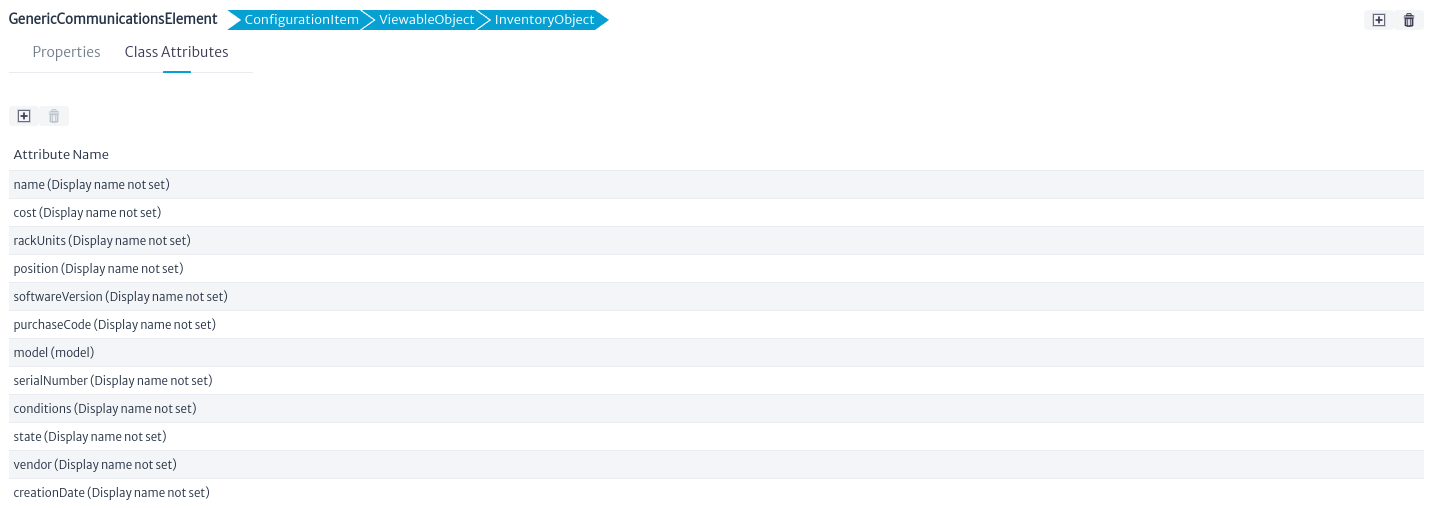Go to ViewableObject in the breadcrumb

tap(426, 20)
